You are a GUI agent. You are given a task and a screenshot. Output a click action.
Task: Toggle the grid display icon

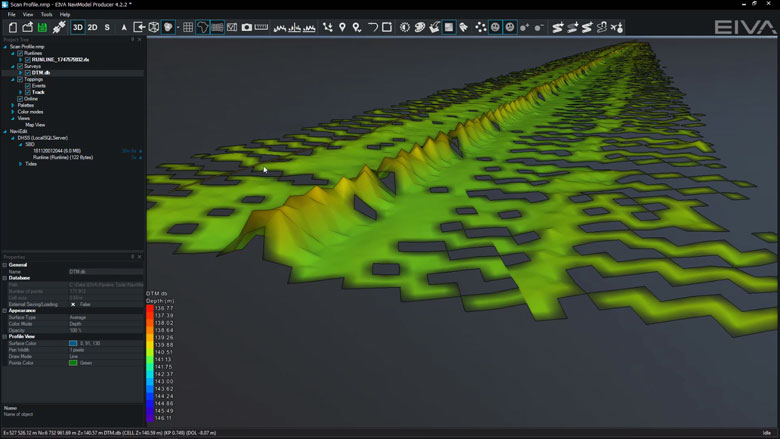[187, 27]
